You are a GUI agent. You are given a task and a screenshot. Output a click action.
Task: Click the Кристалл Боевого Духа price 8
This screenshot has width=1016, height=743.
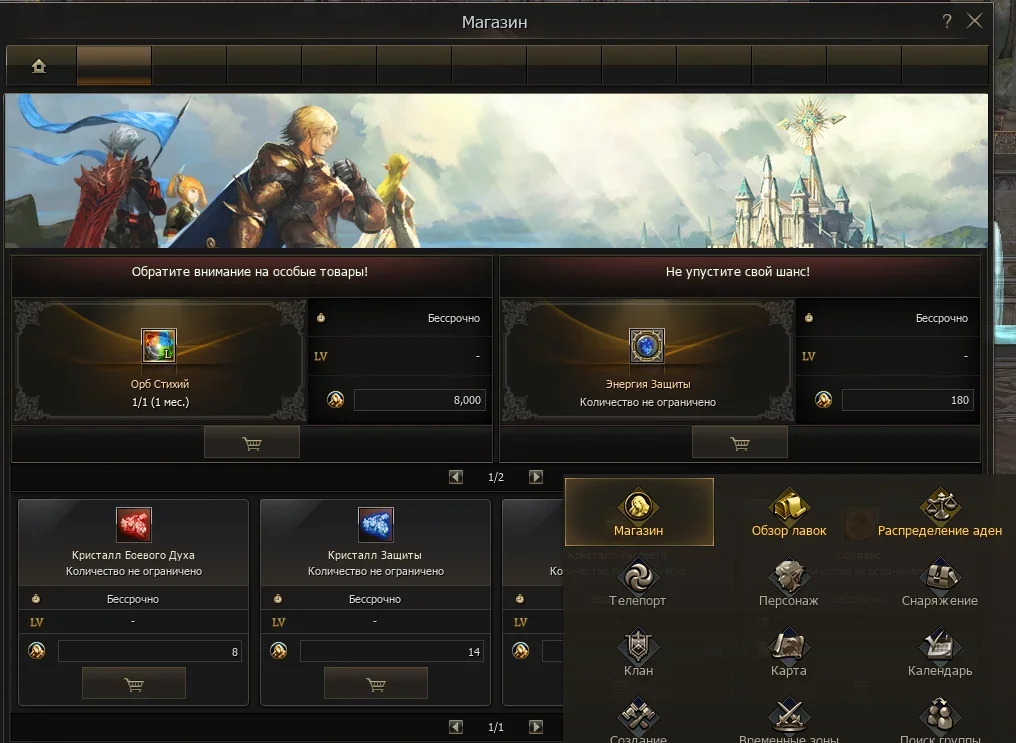coord(150,651)
